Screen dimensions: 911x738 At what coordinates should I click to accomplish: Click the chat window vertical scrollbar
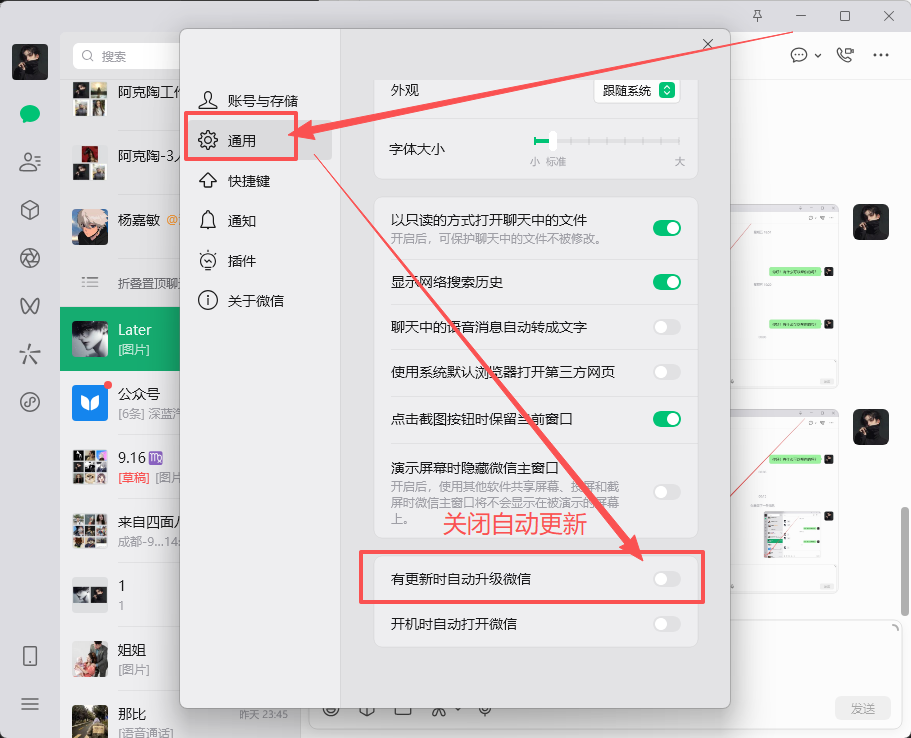tap(905, 561)
